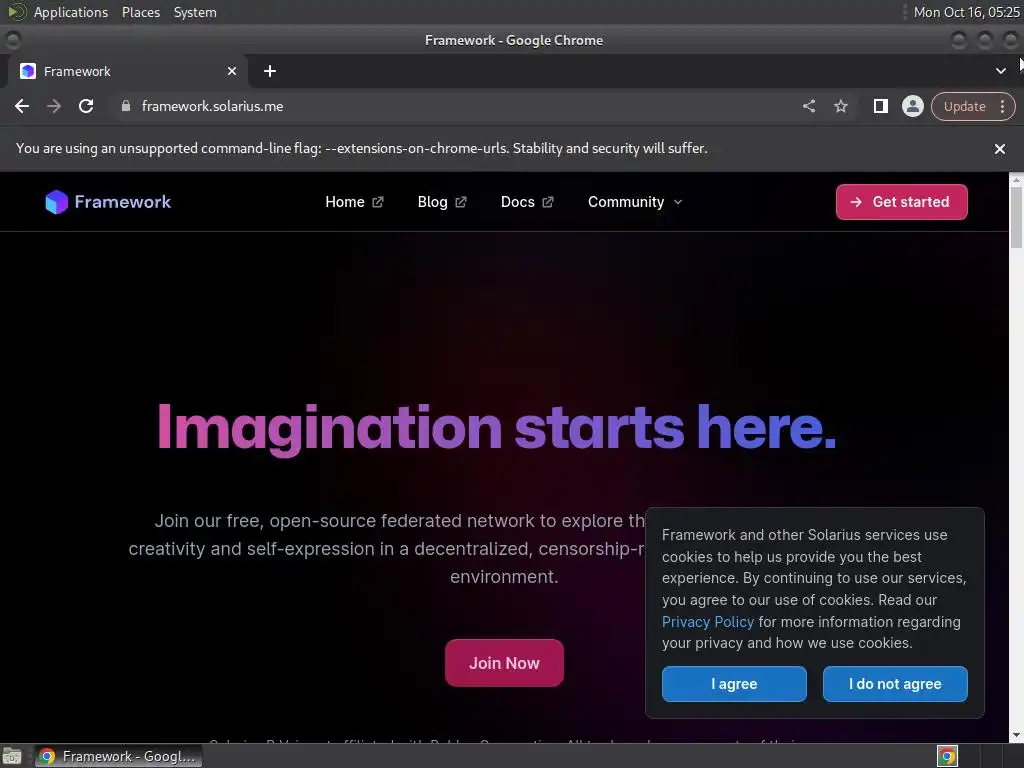Click external link icon beside Docs

coord(548,202)
